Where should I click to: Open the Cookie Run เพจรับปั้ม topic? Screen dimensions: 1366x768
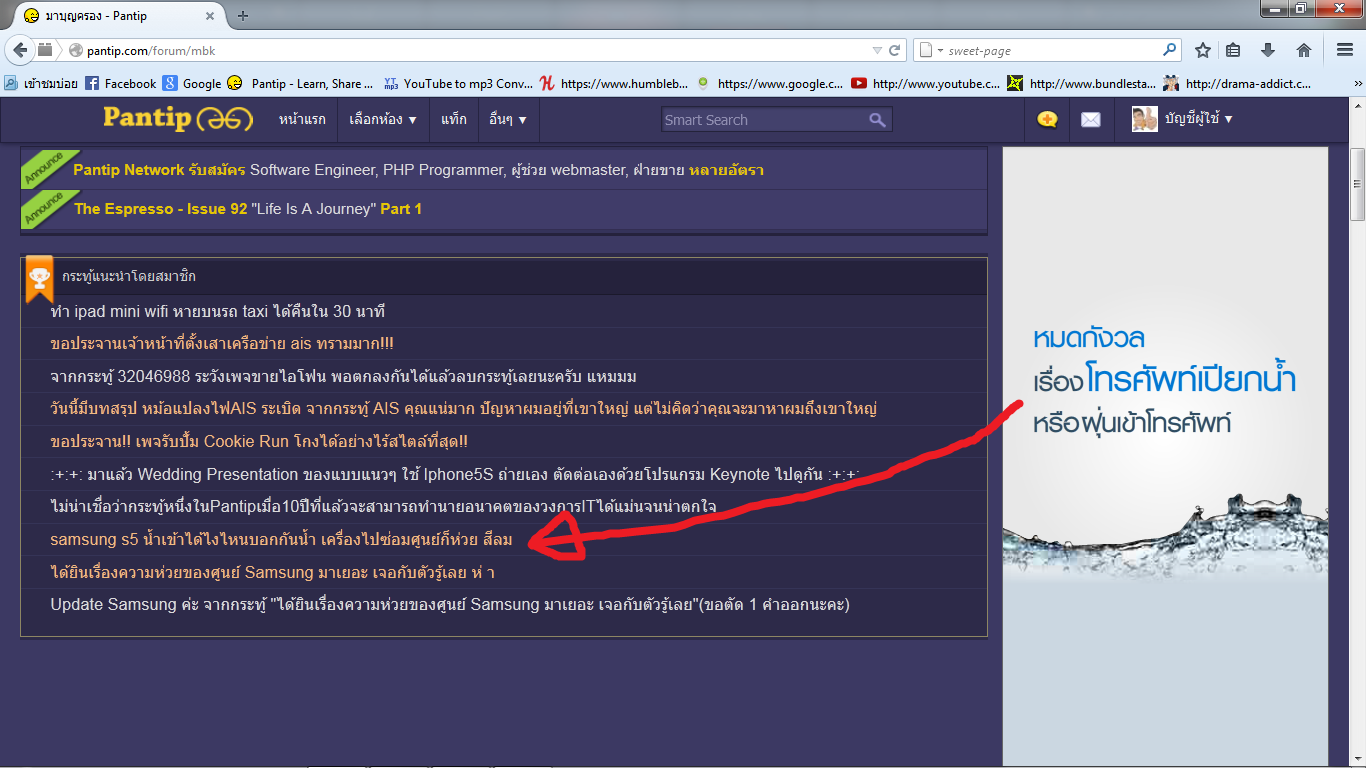coord(259,441)
